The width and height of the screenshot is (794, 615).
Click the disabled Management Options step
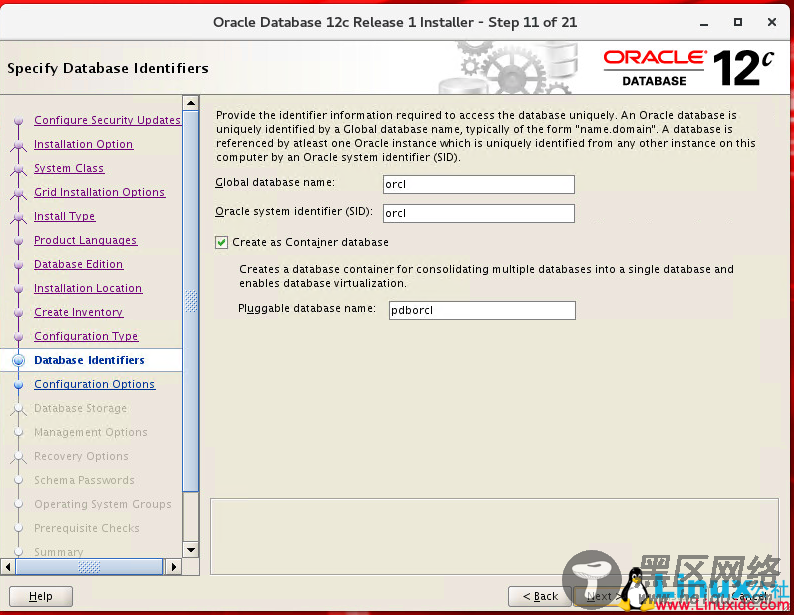click(x=91, y=432)
